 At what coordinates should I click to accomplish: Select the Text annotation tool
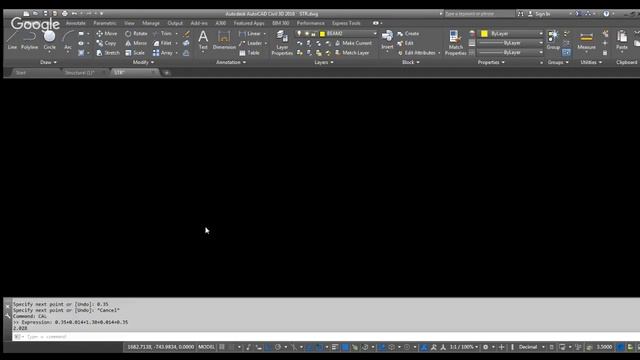pos(203,40)
